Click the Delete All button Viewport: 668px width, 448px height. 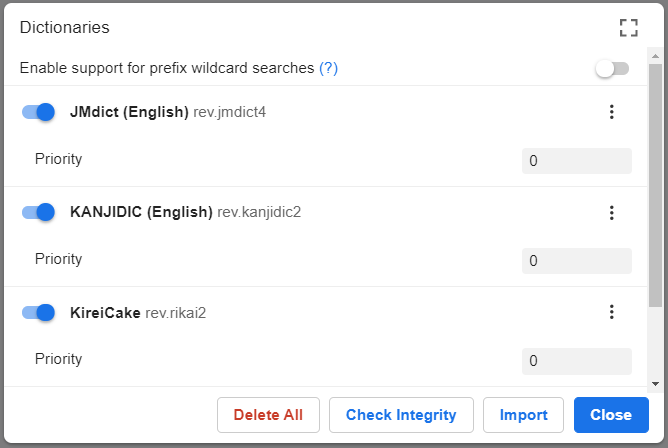click(x=268, y=415)
